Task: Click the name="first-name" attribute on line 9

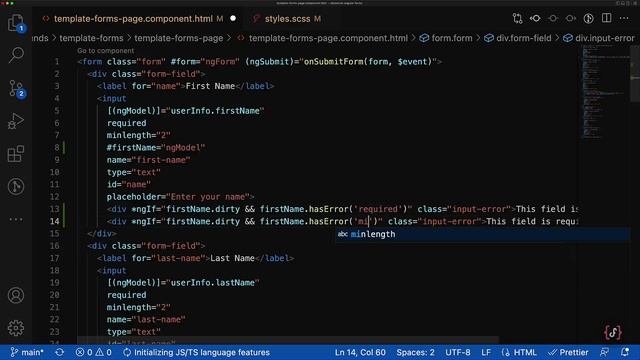Action: tap(149, 160)
